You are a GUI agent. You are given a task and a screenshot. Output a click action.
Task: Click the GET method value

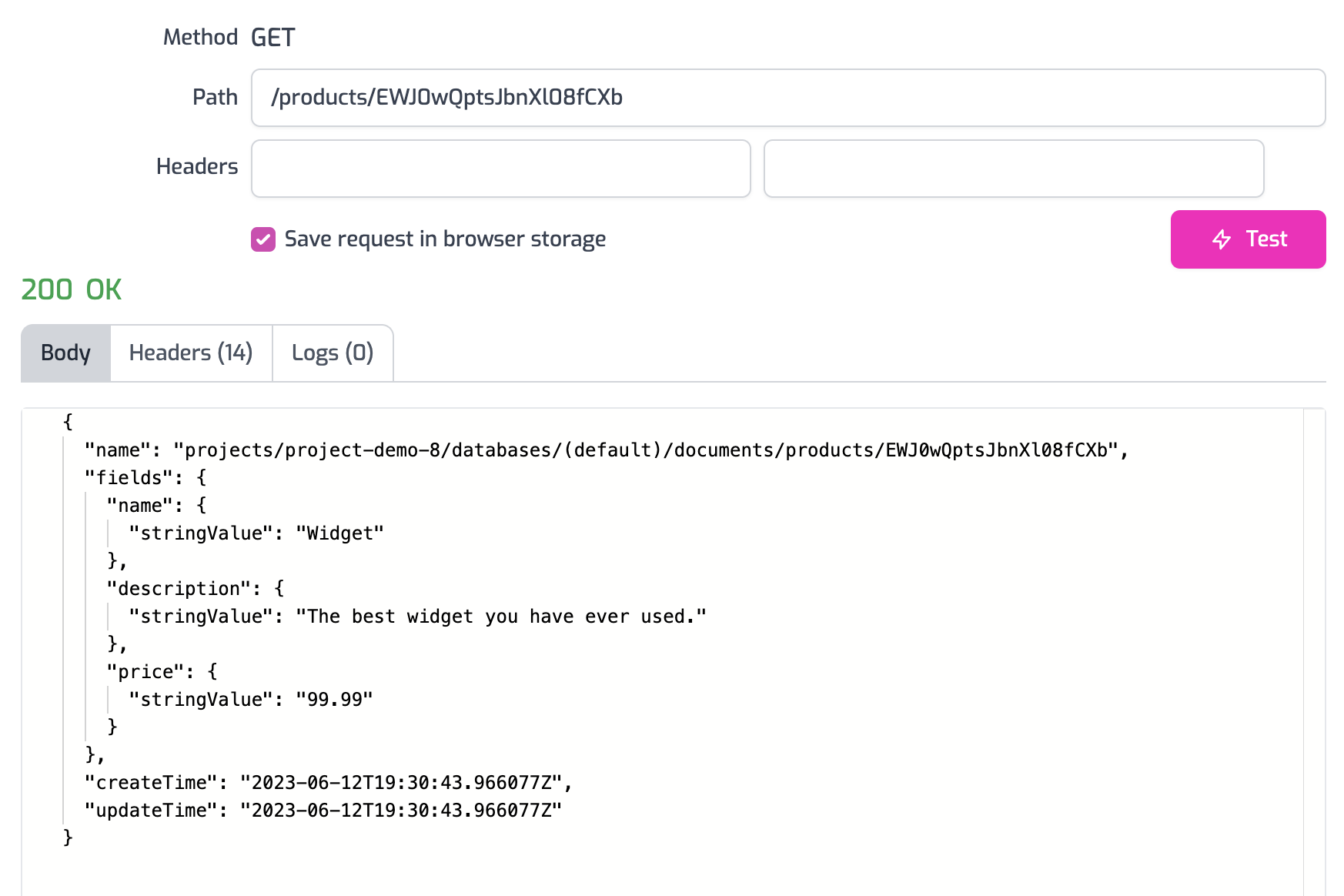click(272, 38)
